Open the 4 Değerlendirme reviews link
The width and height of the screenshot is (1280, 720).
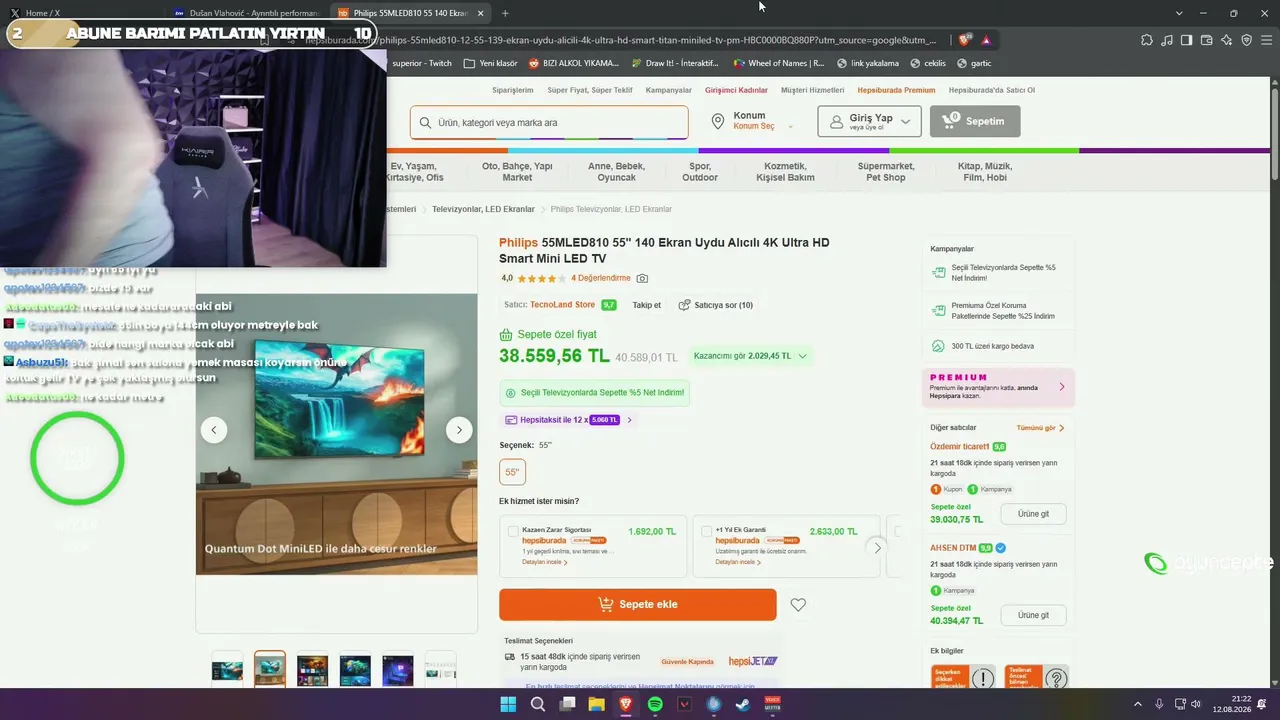point(601,278)
